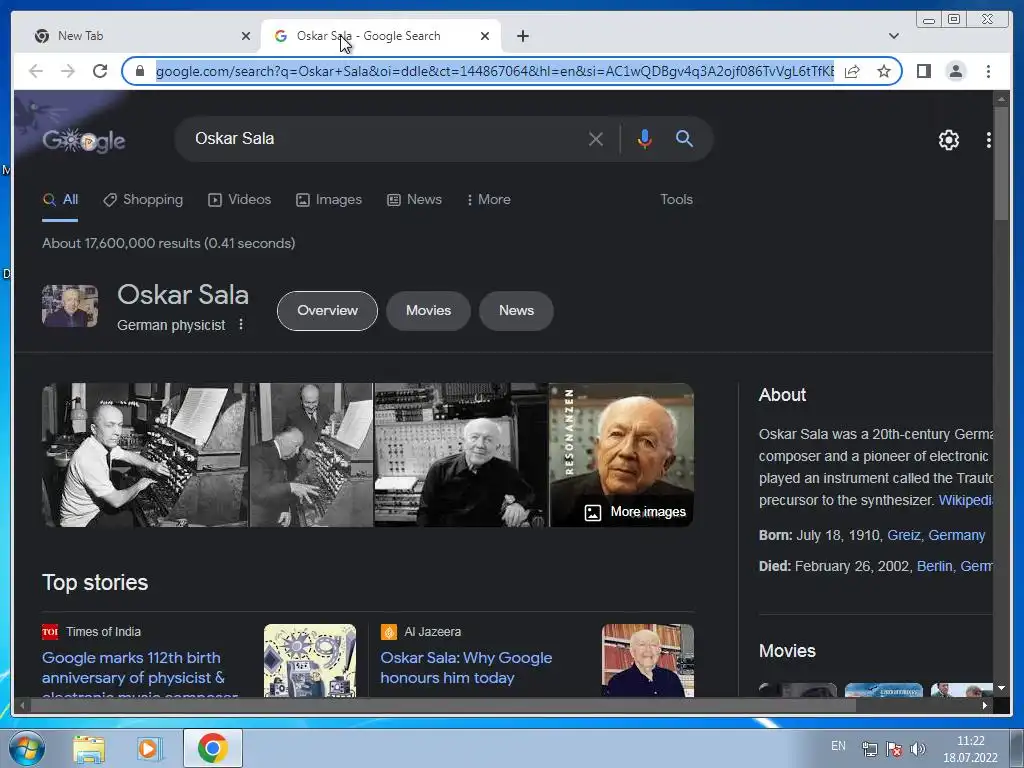Open Chrome side panel
This screenshot has height=768, width=1024.
923,71
